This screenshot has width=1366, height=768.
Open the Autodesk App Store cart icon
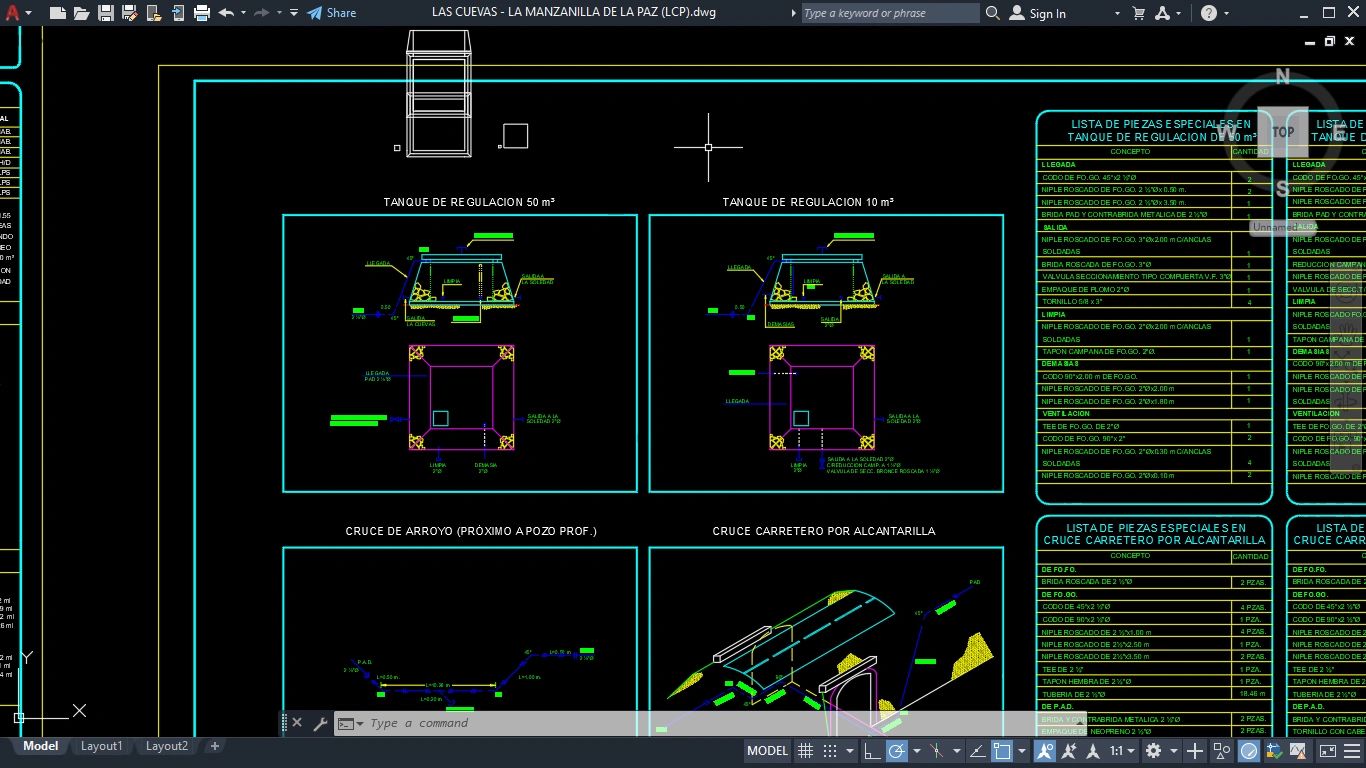[1138, 13]
